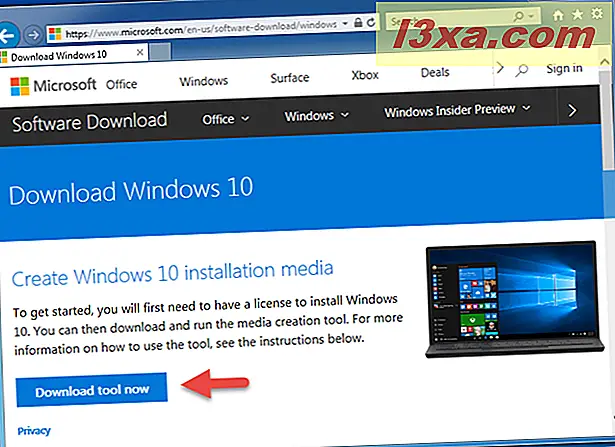Expand the Windows dropdown in dark bar
The width and height of the screenshot is (615, 447).
pos(317,116)
